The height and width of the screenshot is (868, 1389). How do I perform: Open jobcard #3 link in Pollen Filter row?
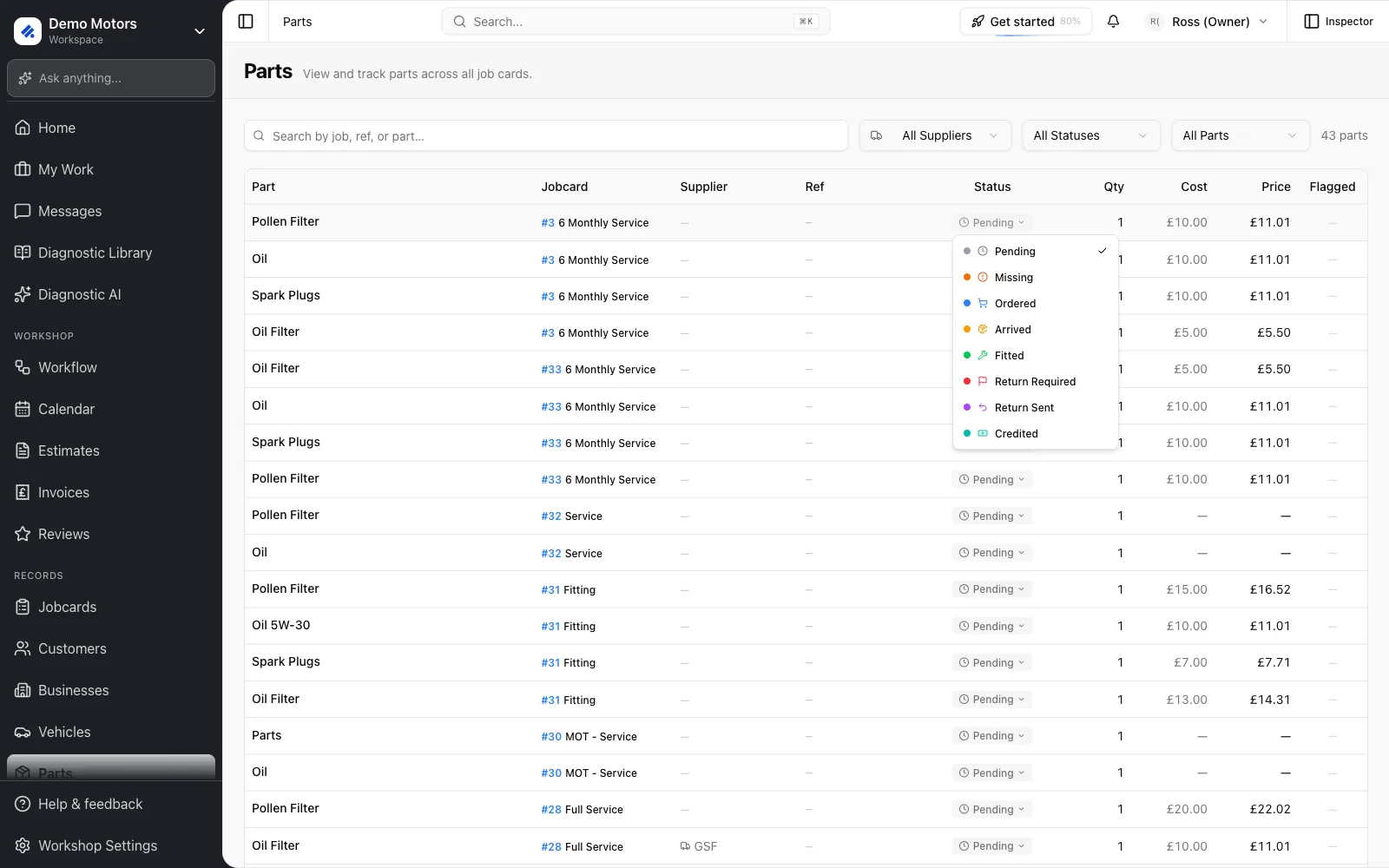click(548, 223)
